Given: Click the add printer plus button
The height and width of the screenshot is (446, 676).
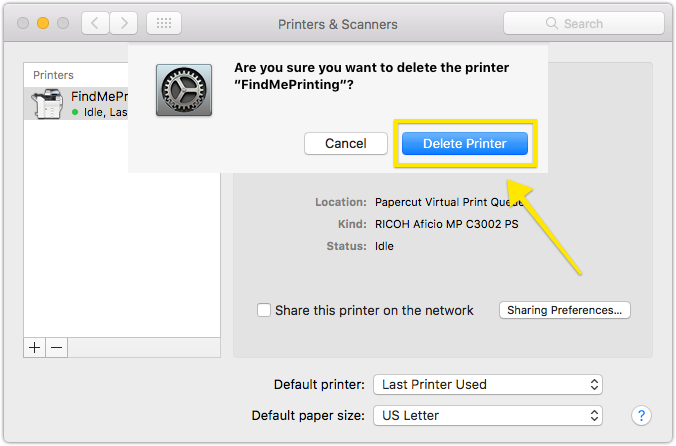Looking at the screenshot, I should tap(35, 347).
